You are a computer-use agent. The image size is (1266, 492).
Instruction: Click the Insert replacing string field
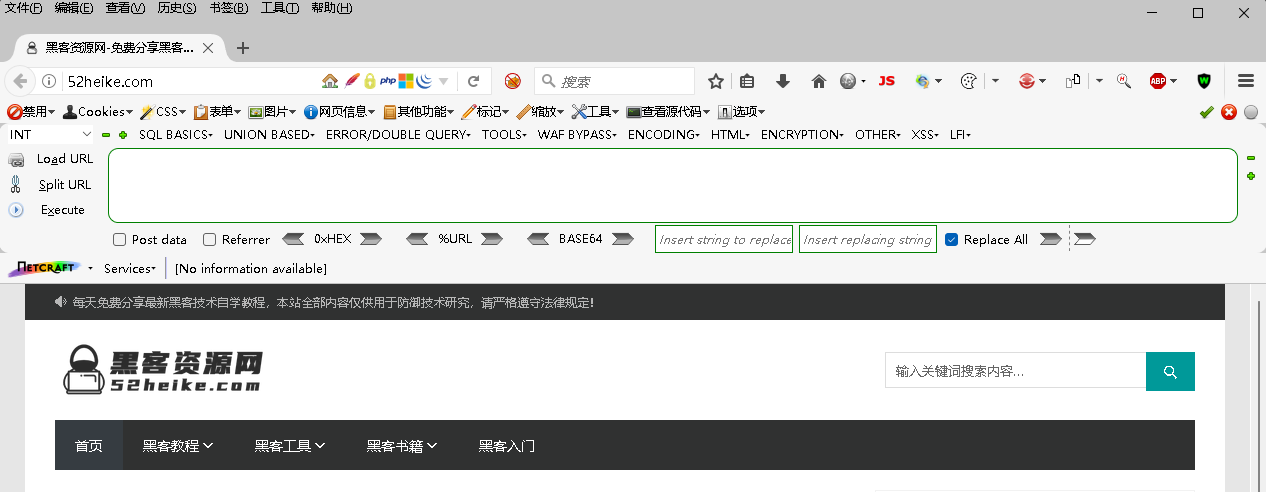click(868, 239)
